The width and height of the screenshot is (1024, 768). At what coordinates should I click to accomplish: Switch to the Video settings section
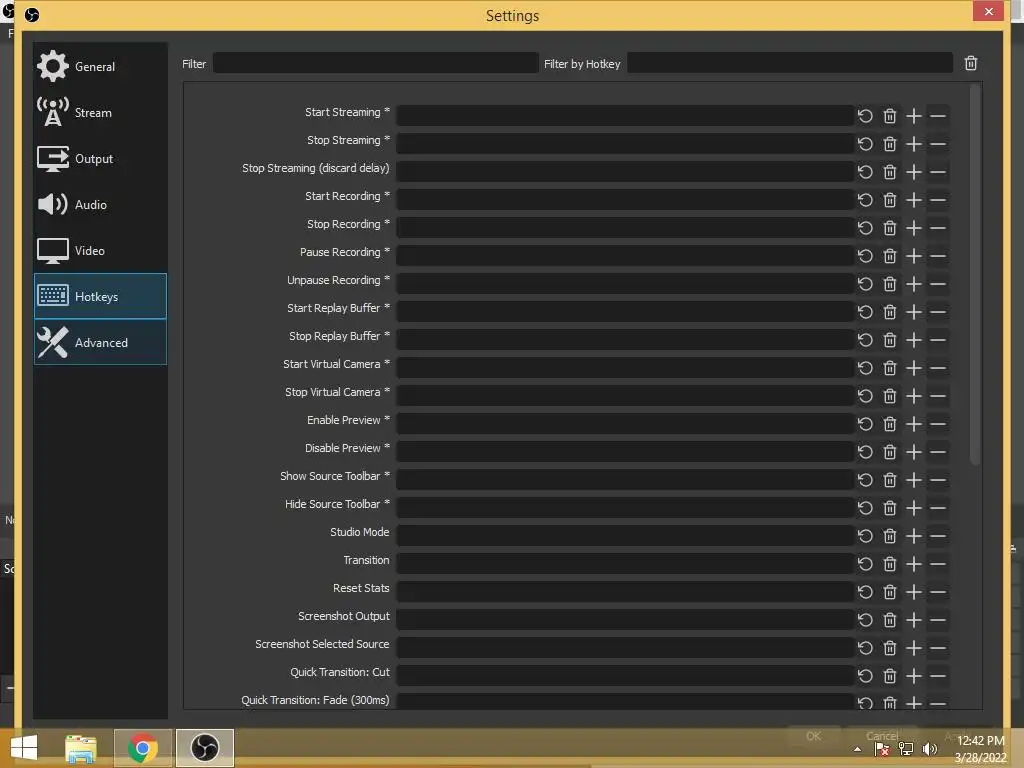pos(100,251)
